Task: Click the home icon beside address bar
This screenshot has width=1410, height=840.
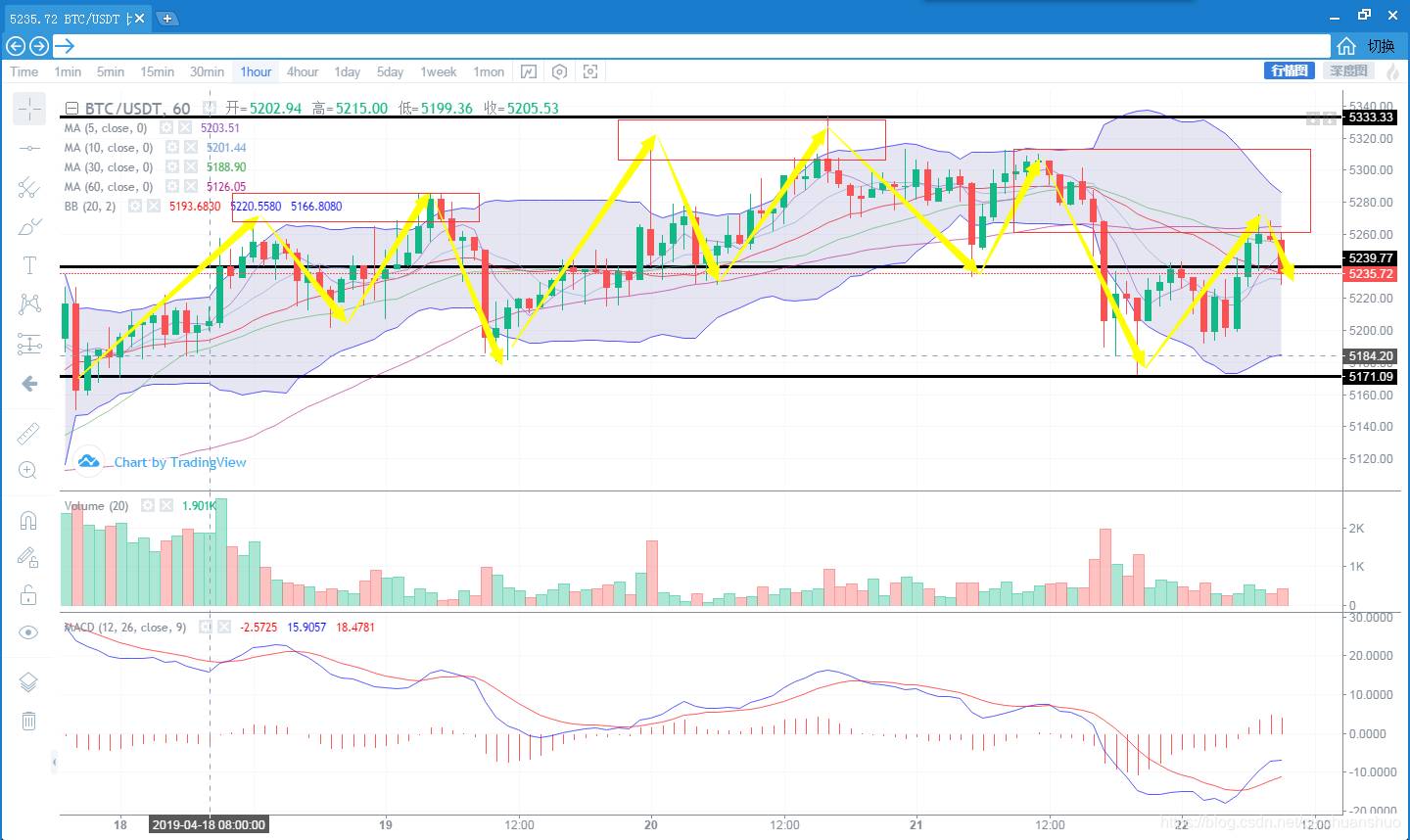Action: (1347, 46)
